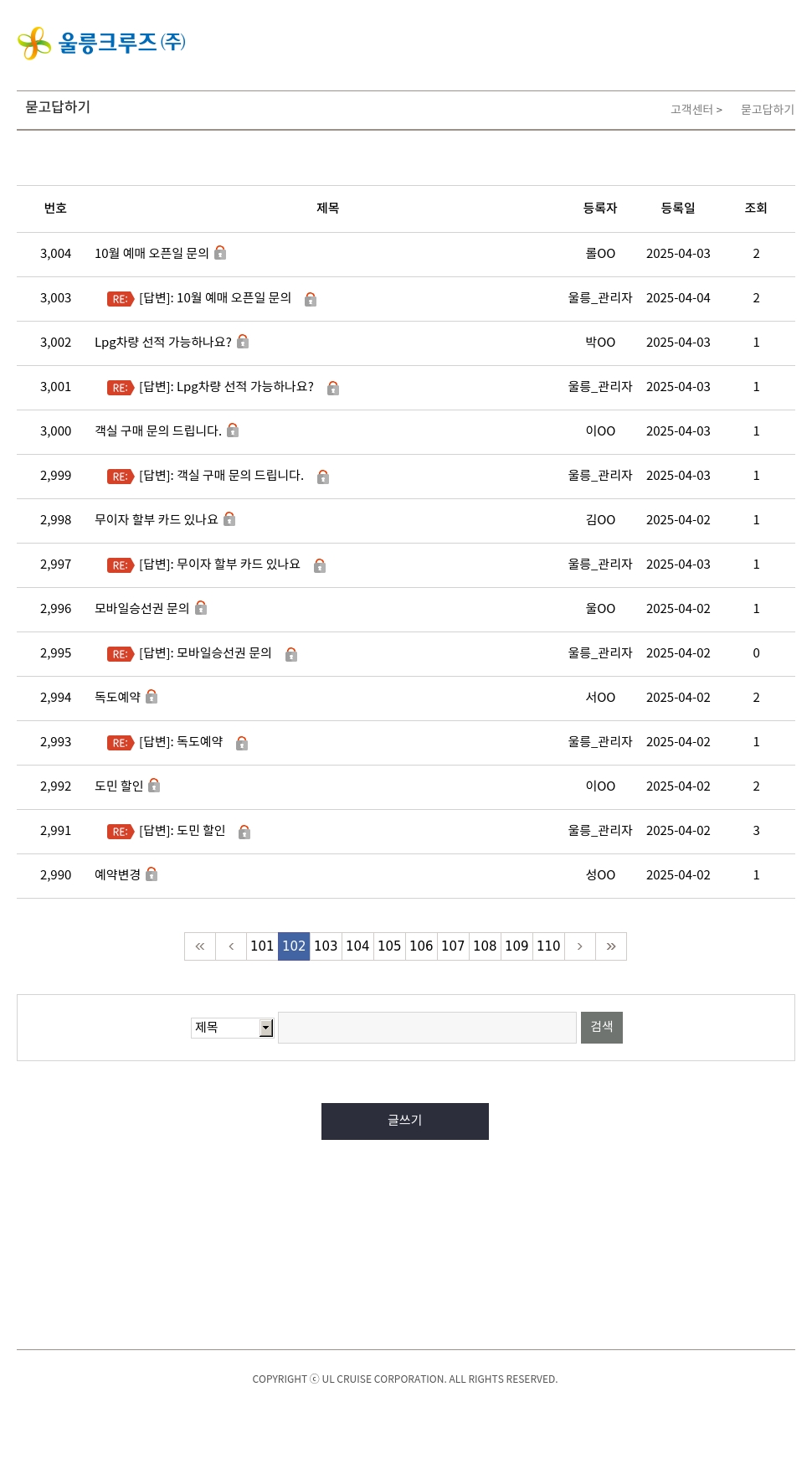This screenshot has width=812, height=1459.
Task: Open post titled 예약변경
Action: (117, 875)
